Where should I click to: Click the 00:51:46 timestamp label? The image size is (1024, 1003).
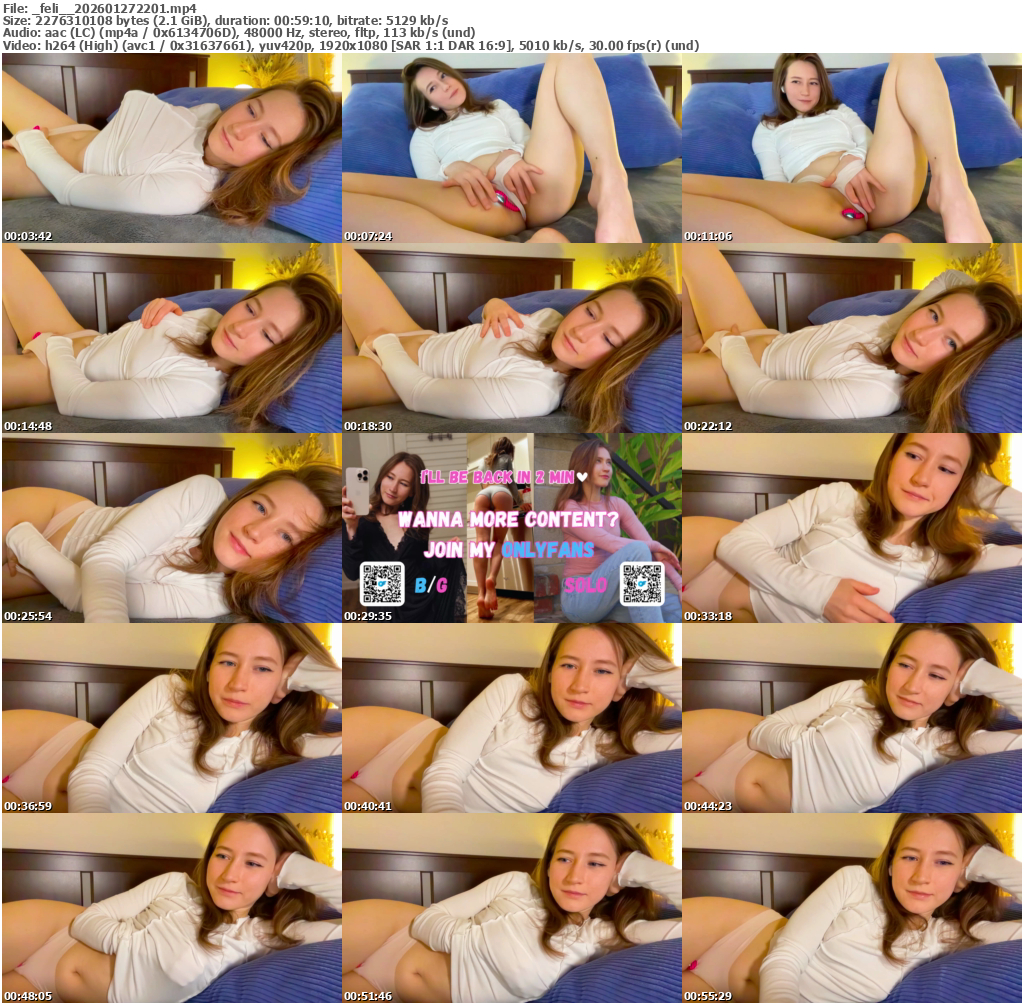[366, 996]
